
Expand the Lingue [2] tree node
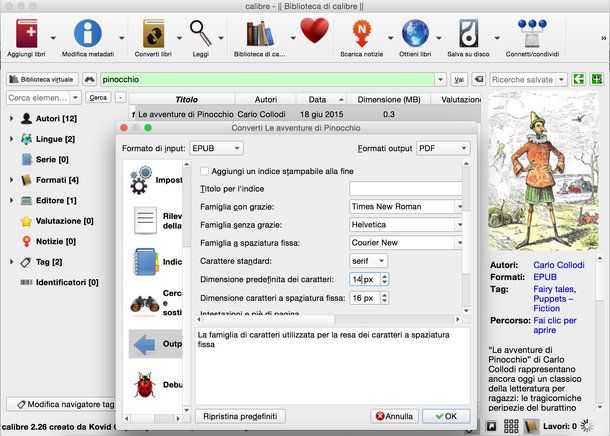(11, 139)
